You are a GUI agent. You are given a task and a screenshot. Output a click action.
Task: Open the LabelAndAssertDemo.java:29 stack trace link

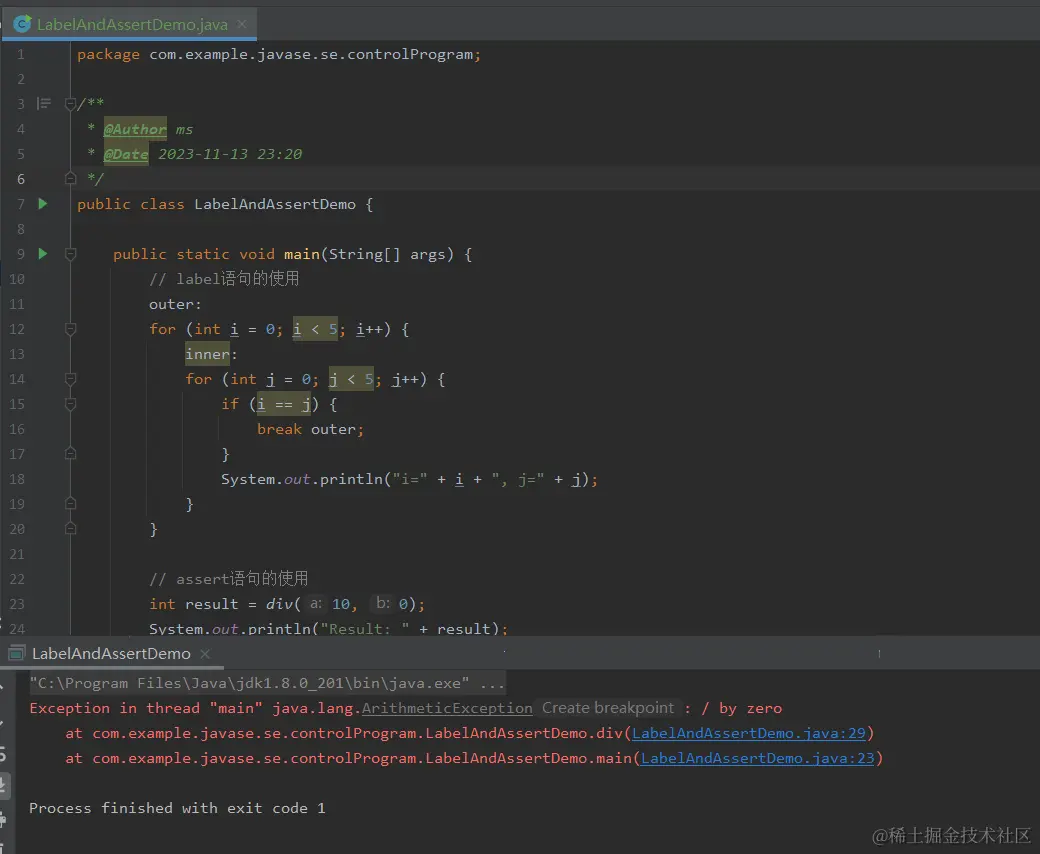(749, 733)
